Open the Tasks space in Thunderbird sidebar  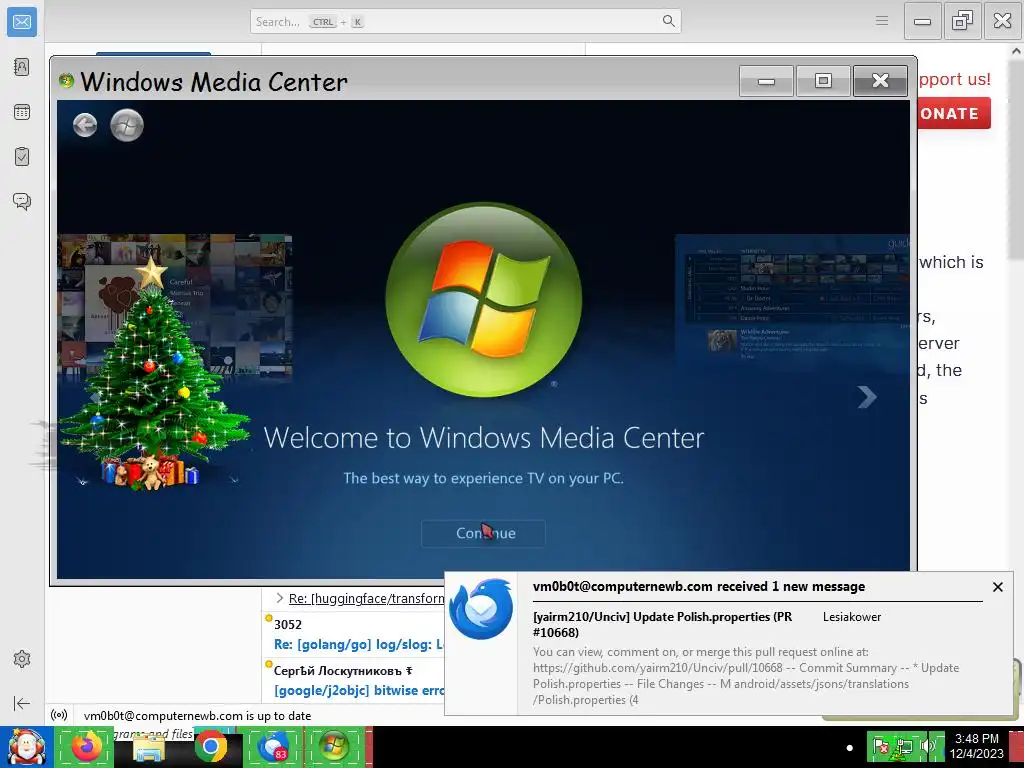[x=22, y=157]
